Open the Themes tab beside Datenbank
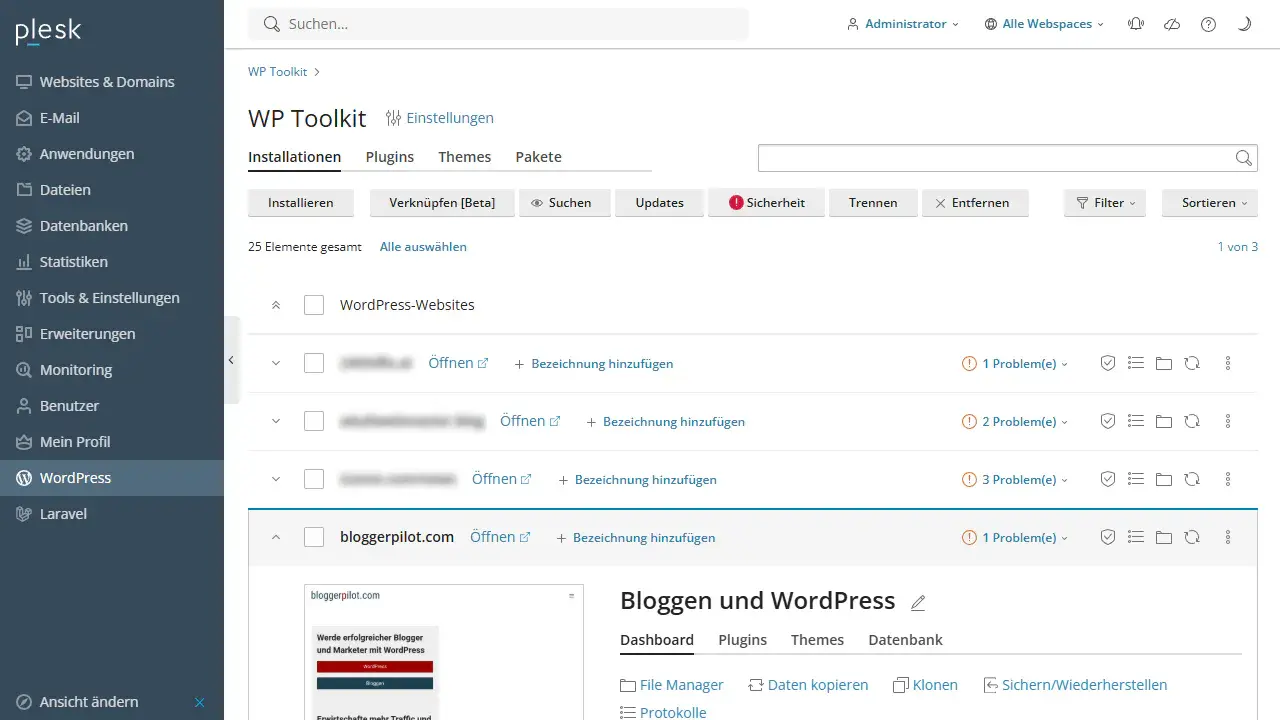The image size is (1280, 720). (x=817, y=640)
